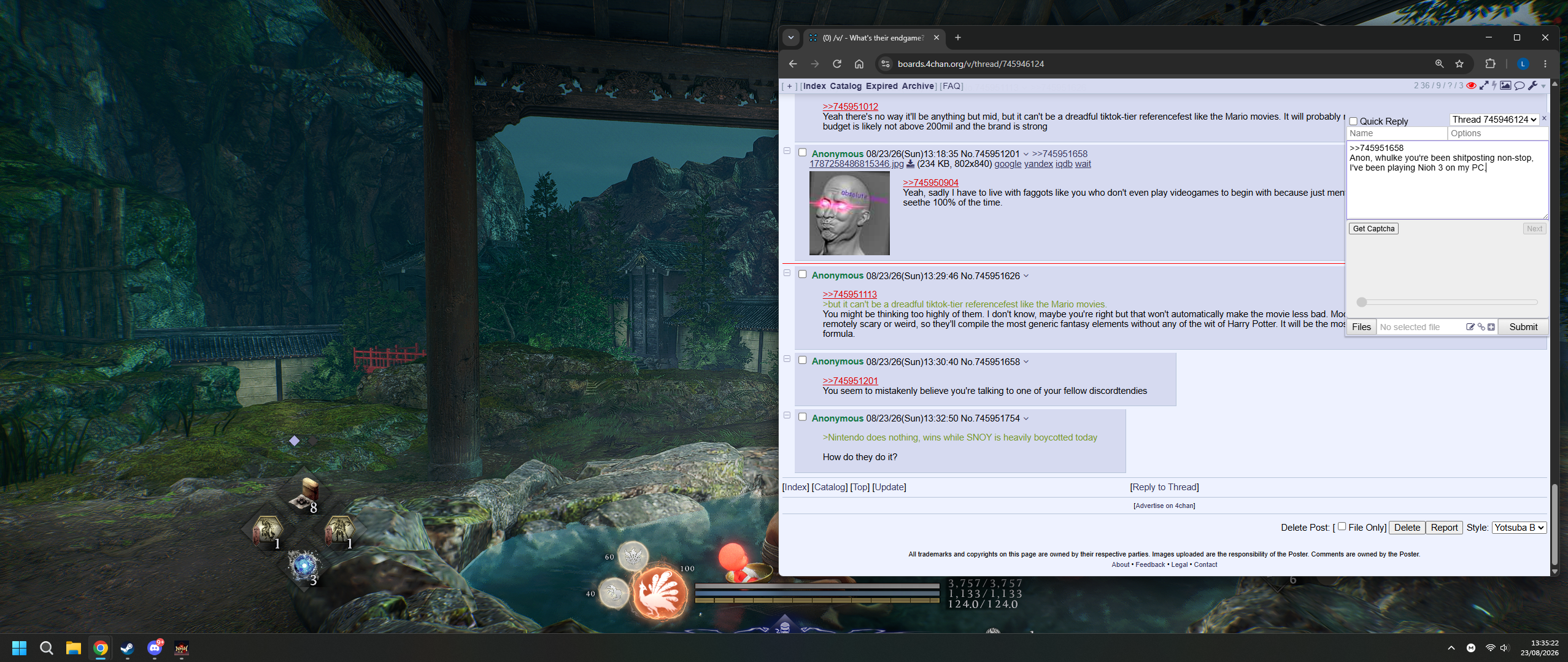Open a new Chrome tab
Viewport: 1568px width, 662px height.
pos(957,37)
